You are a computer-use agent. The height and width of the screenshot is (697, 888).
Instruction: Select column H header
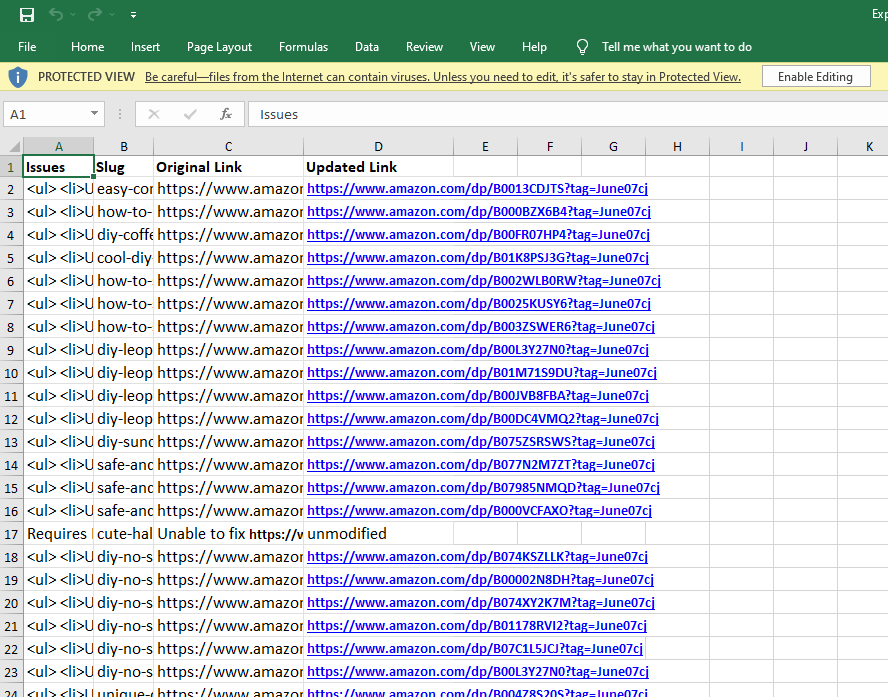click(677, 147)
